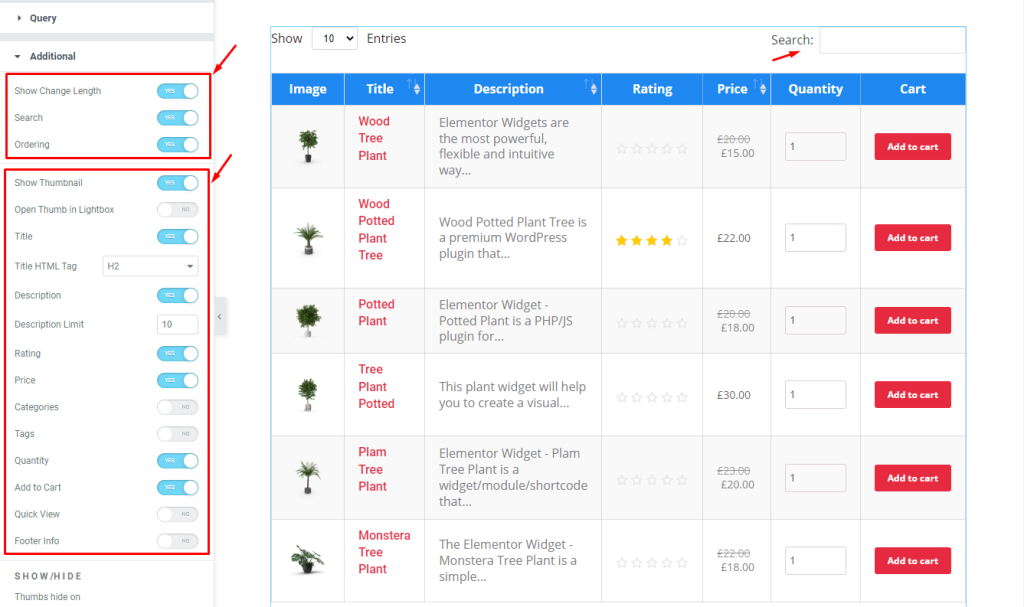Screen dimensions: 1024x607
Task: Toggle the Description switch
Action: pos(178,295)
